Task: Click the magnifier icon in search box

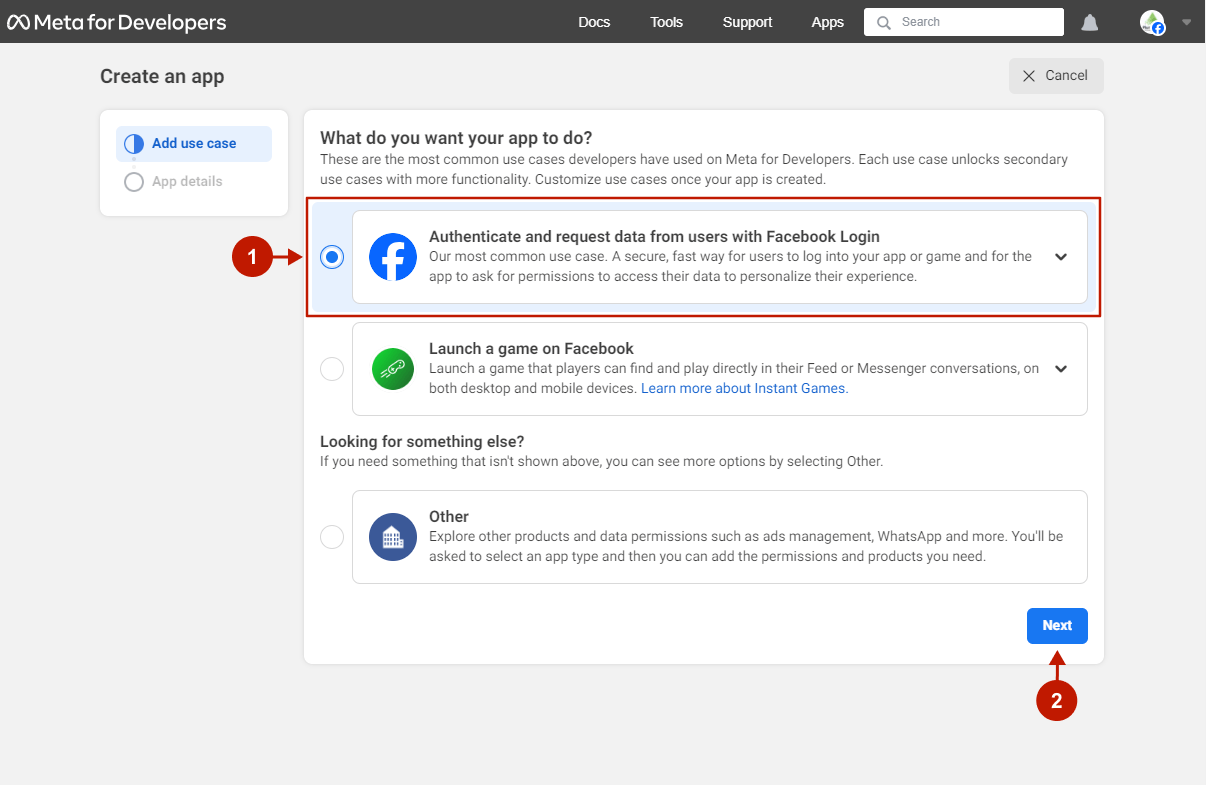Action: pos(884,22)
